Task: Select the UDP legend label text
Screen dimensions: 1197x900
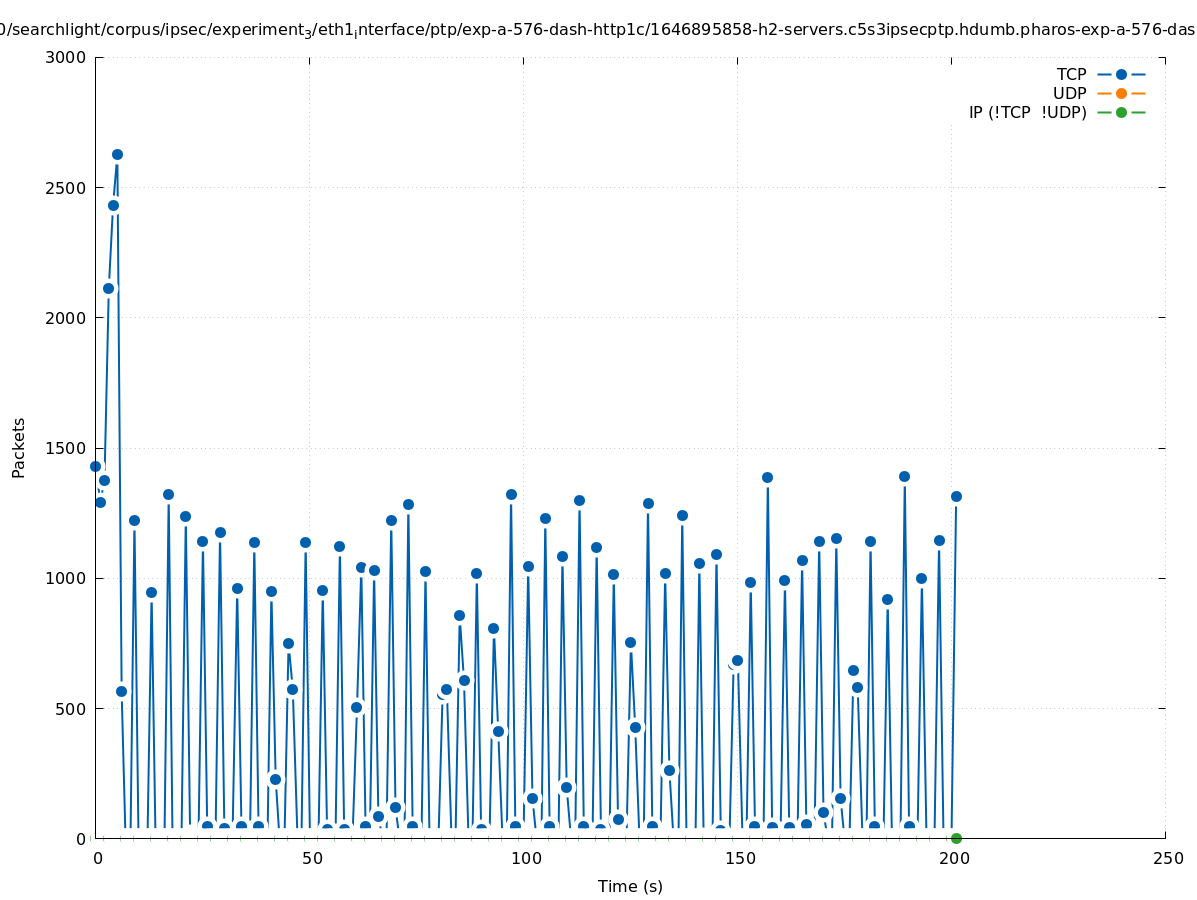Action: click(1069, 93)
